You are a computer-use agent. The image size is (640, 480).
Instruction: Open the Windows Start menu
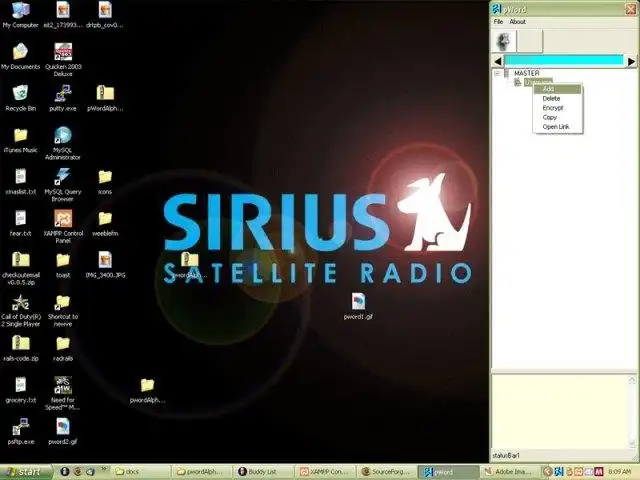25,472
